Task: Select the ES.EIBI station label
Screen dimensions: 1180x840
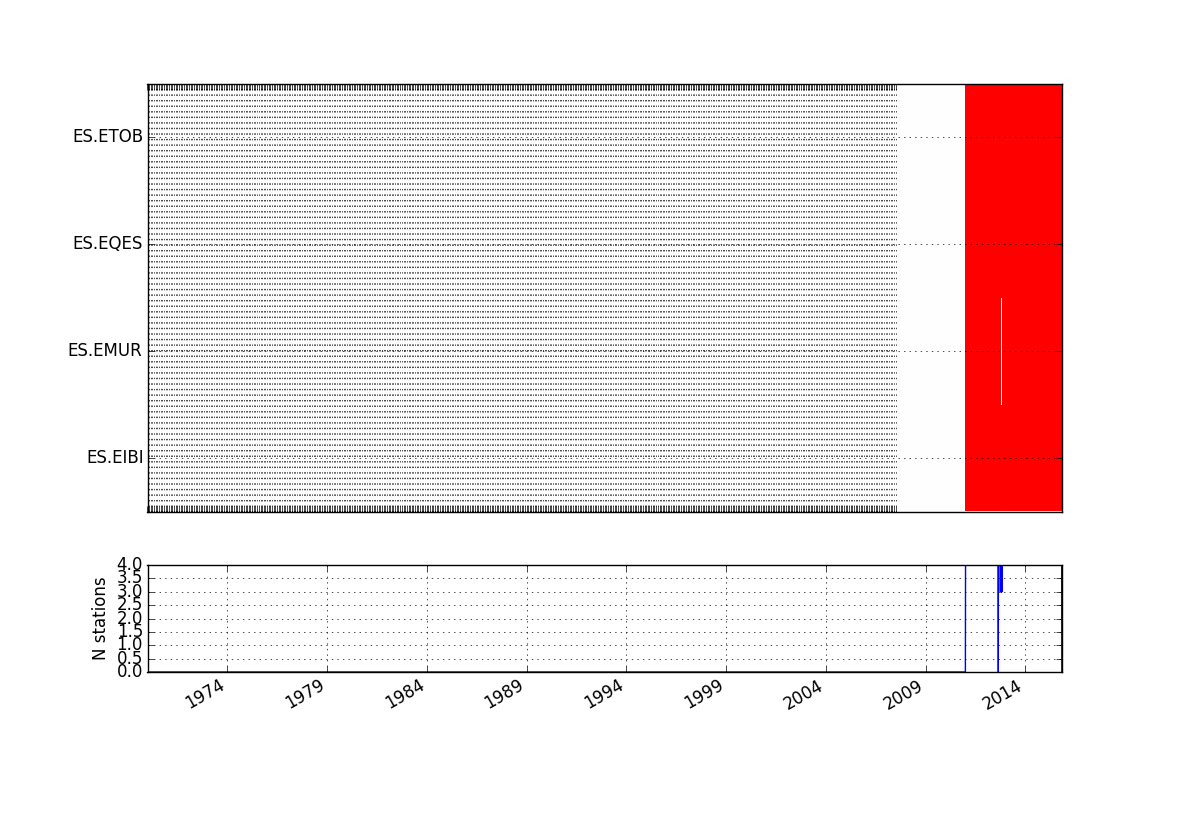Action: pyautogui.click(x=114, y=458)
